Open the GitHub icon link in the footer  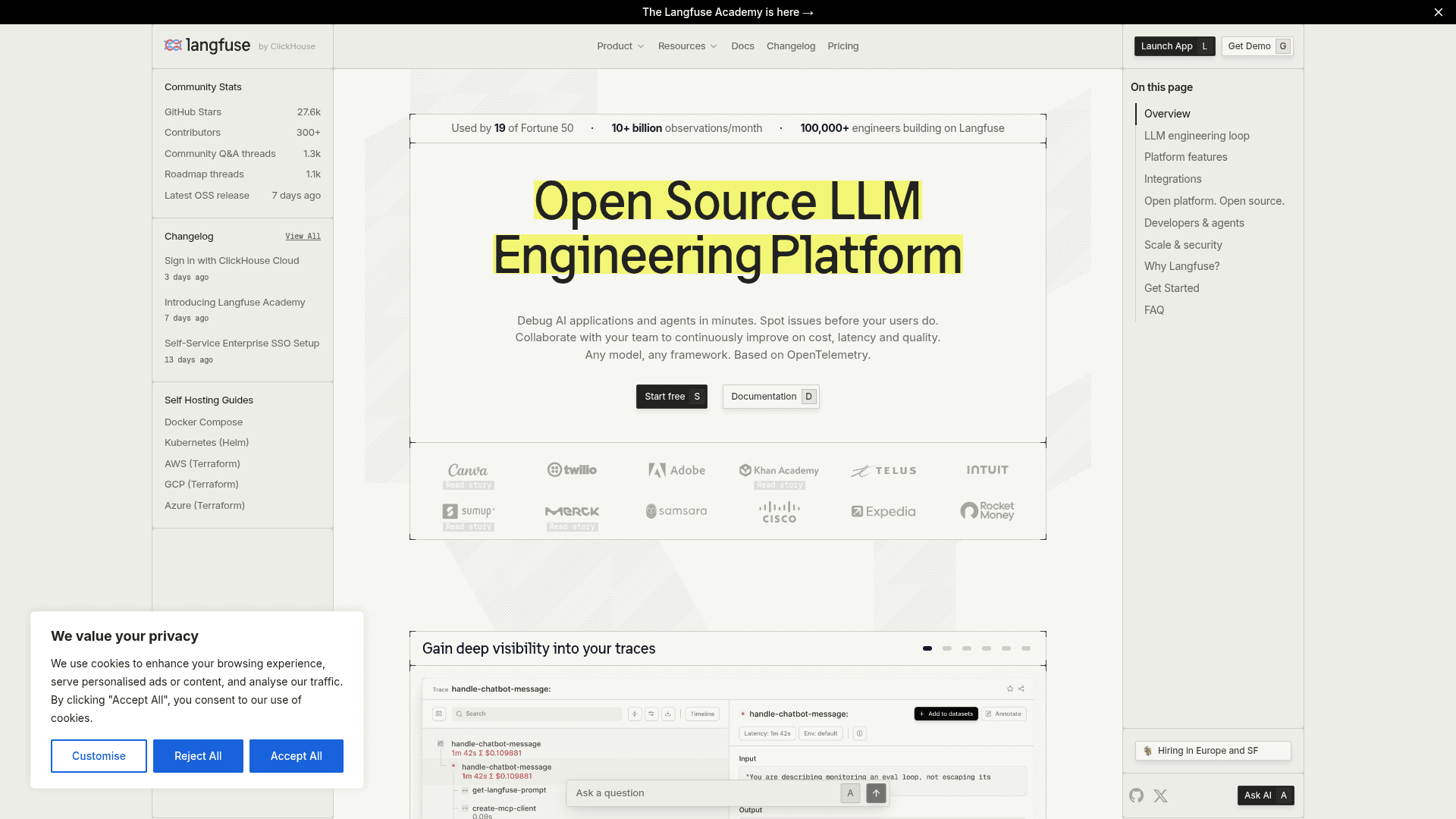(x=1136, y=795)
